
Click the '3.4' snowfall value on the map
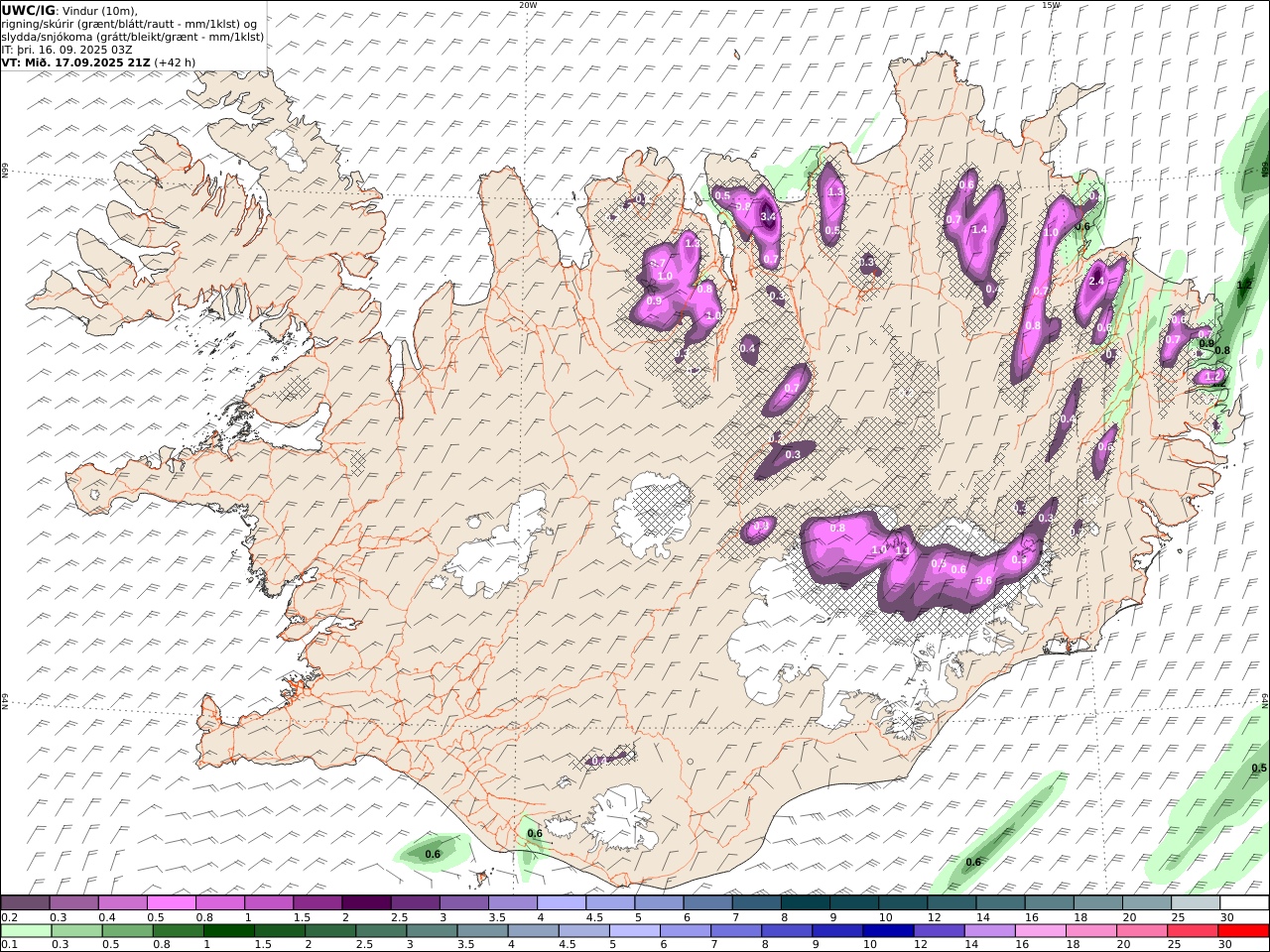[x=768, y=216]
